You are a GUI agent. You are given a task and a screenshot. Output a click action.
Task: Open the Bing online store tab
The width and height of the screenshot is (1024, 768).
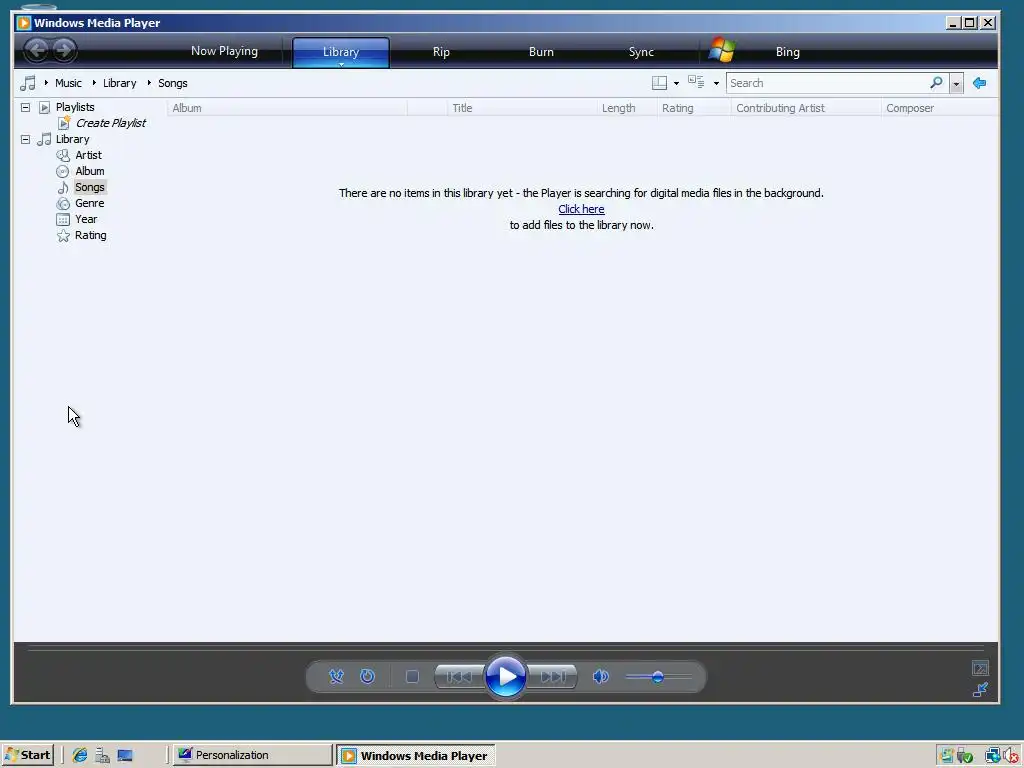788,52
